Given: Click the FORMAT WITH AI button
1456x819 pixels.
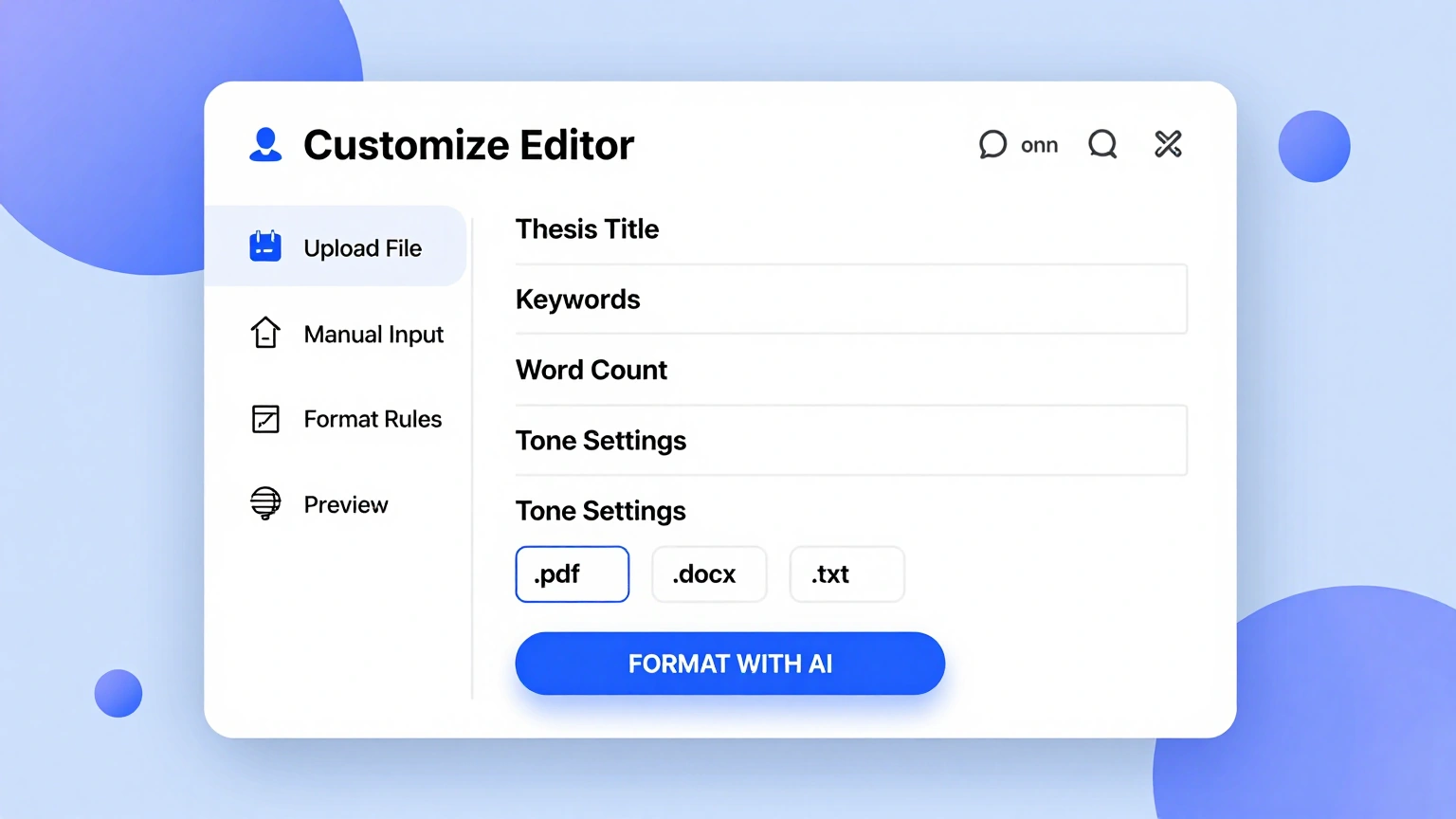Looking at the screenshot, I should [730, 664].
